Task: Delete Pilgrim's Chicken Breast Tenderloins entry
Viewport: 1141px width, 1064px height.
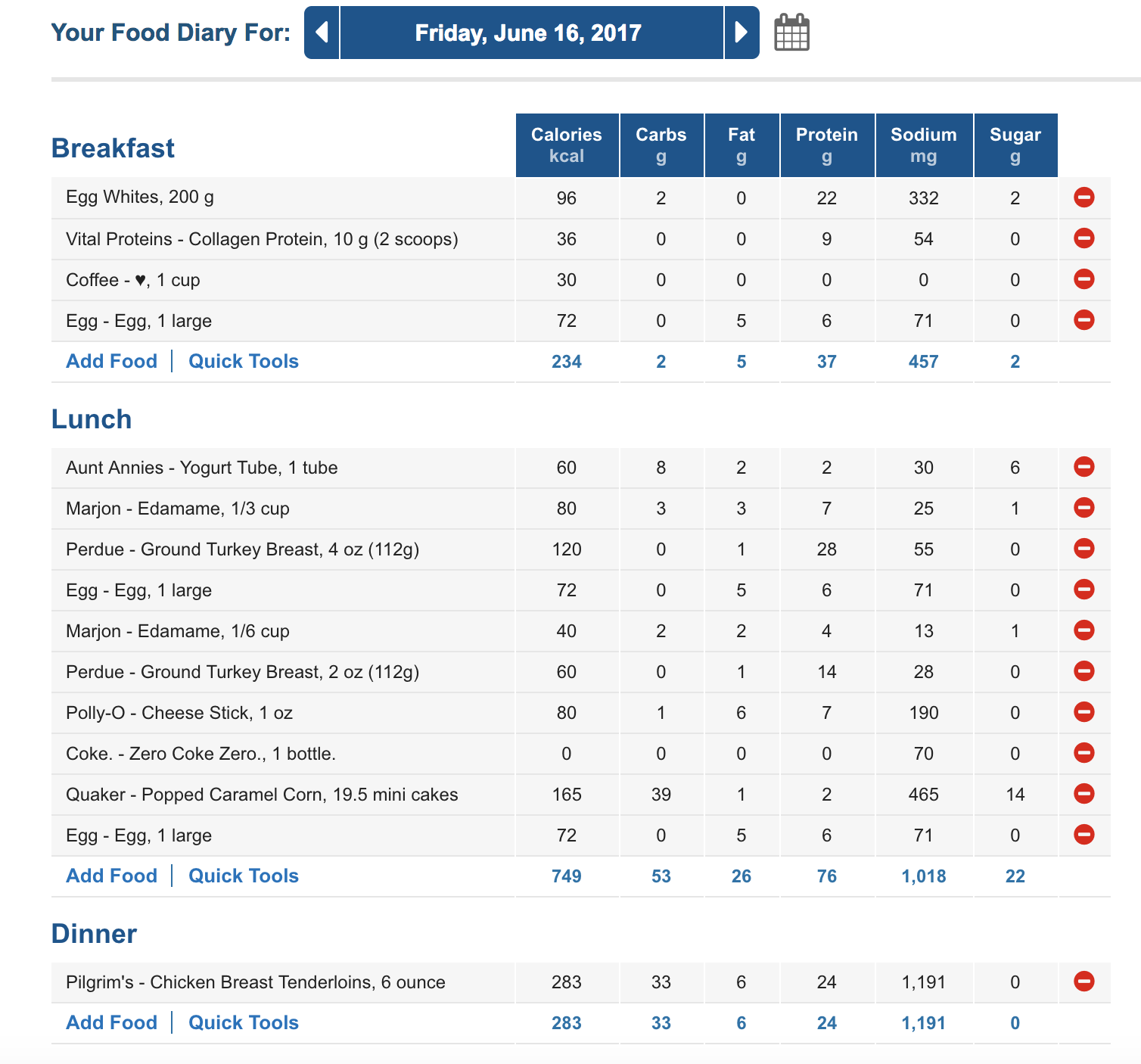Action: point(1083,982)
